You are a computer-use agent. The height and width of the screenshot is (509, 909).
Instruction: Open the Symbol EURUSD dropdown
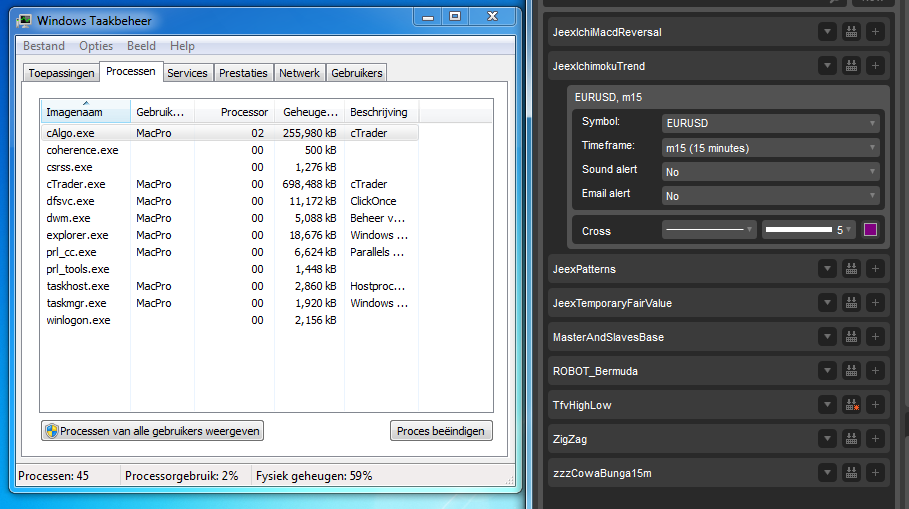coord(770,123)
